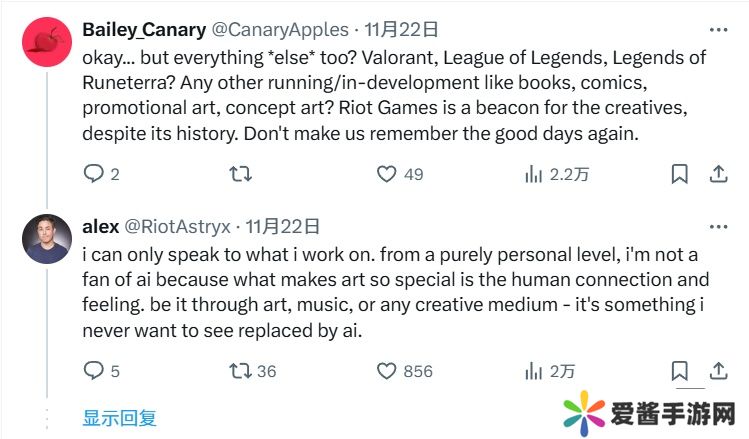Like alex's tweet with 856 likes

(387, 371)
